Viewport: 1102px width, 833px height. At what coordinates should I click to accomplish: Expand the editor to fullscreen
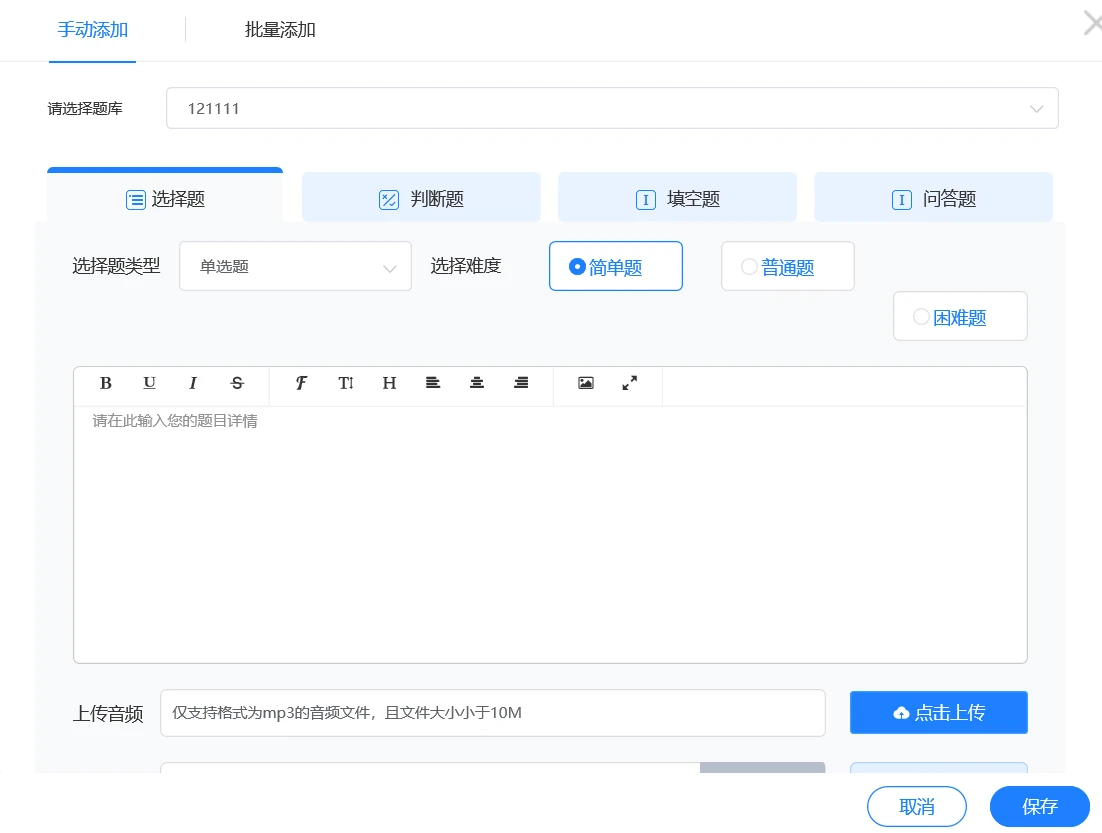(630, 383)
